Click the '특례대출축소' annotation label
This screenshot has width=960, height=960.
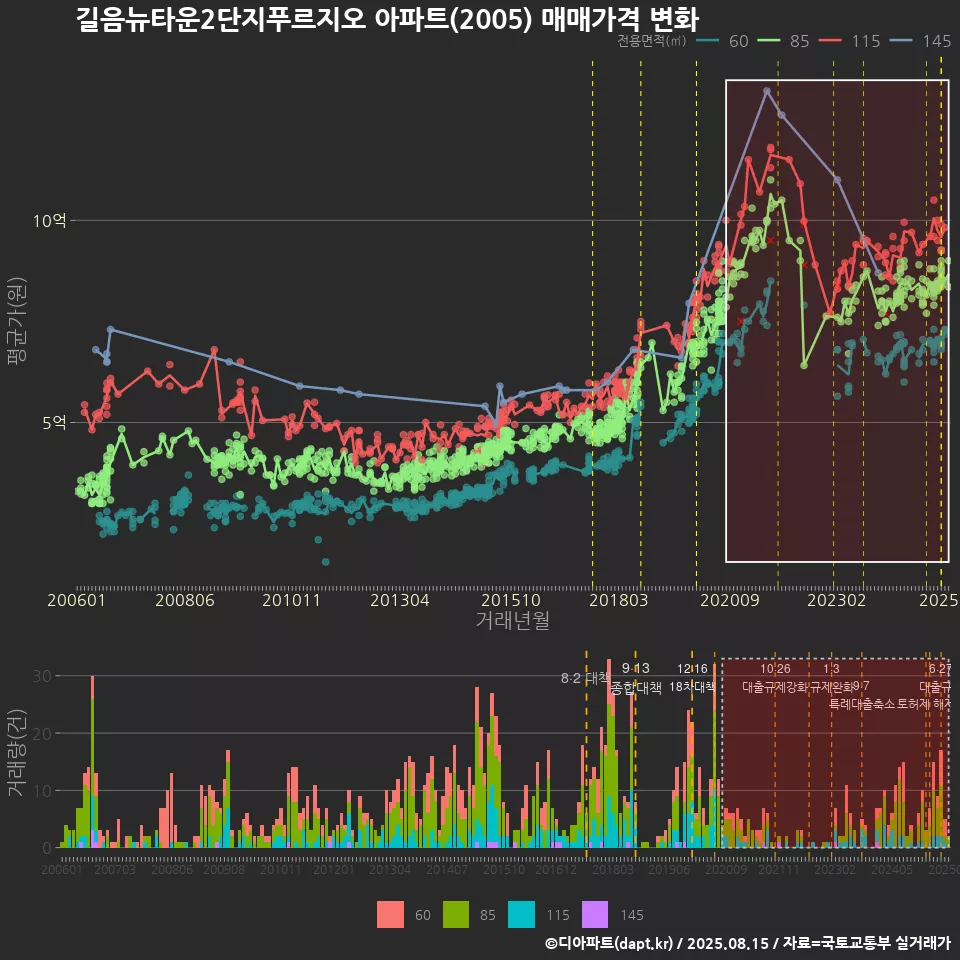[x=862, y=704]
